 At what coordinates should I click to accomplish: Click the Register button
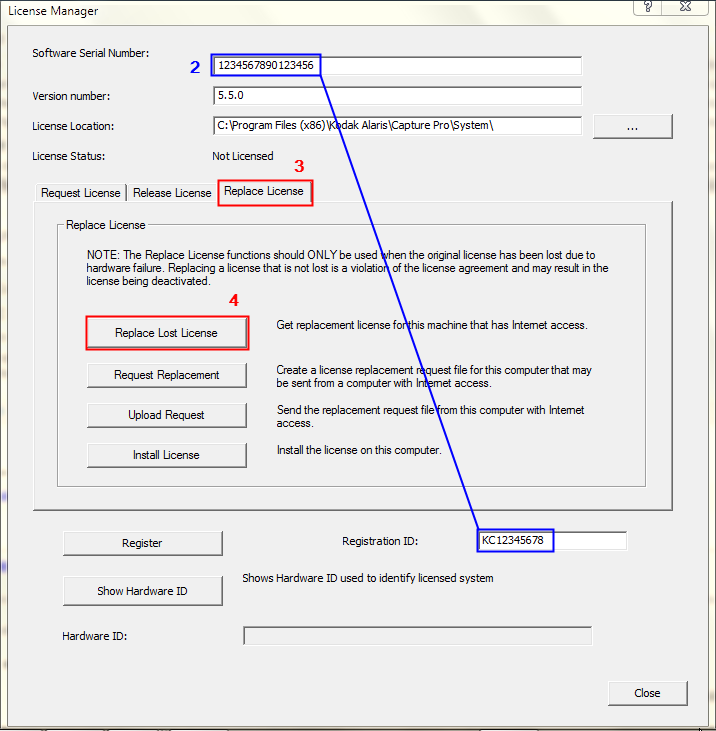(142, 543)
